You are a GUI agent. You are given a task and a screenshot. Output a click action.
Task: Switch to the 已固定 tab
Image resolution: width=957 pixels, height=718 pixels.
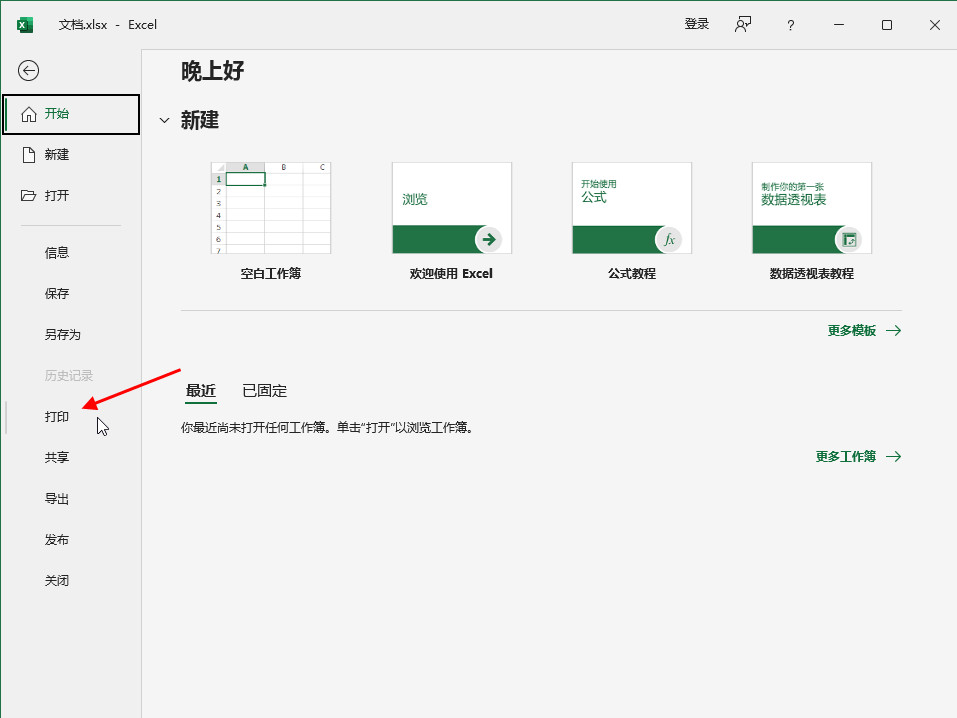(264, 391)
